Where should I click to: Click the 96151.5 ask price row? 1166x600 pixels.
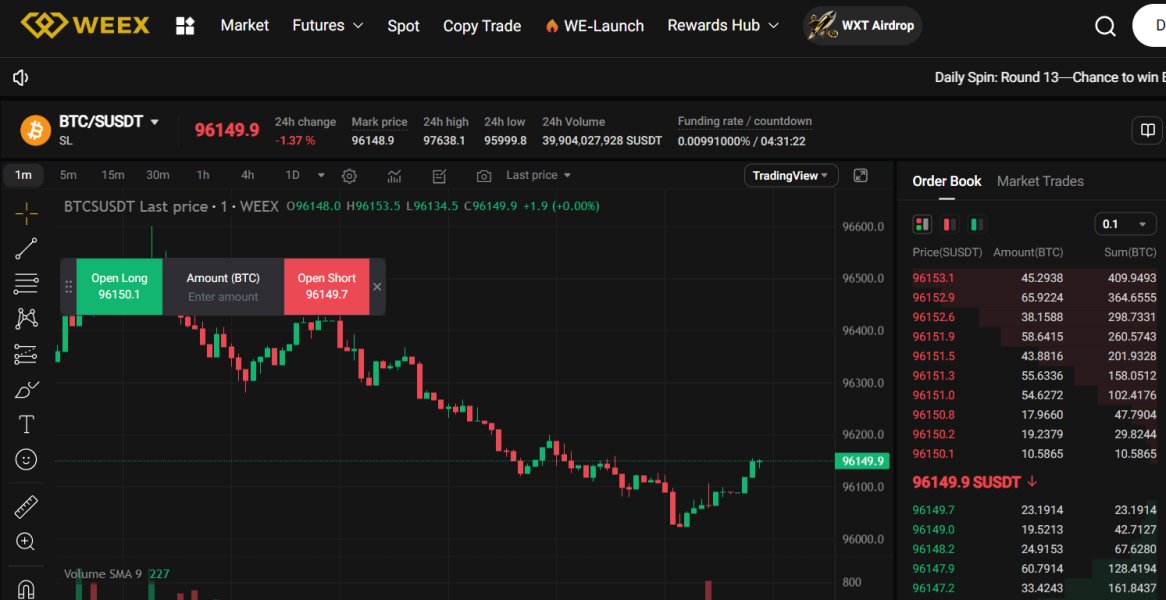[1034, 356]
